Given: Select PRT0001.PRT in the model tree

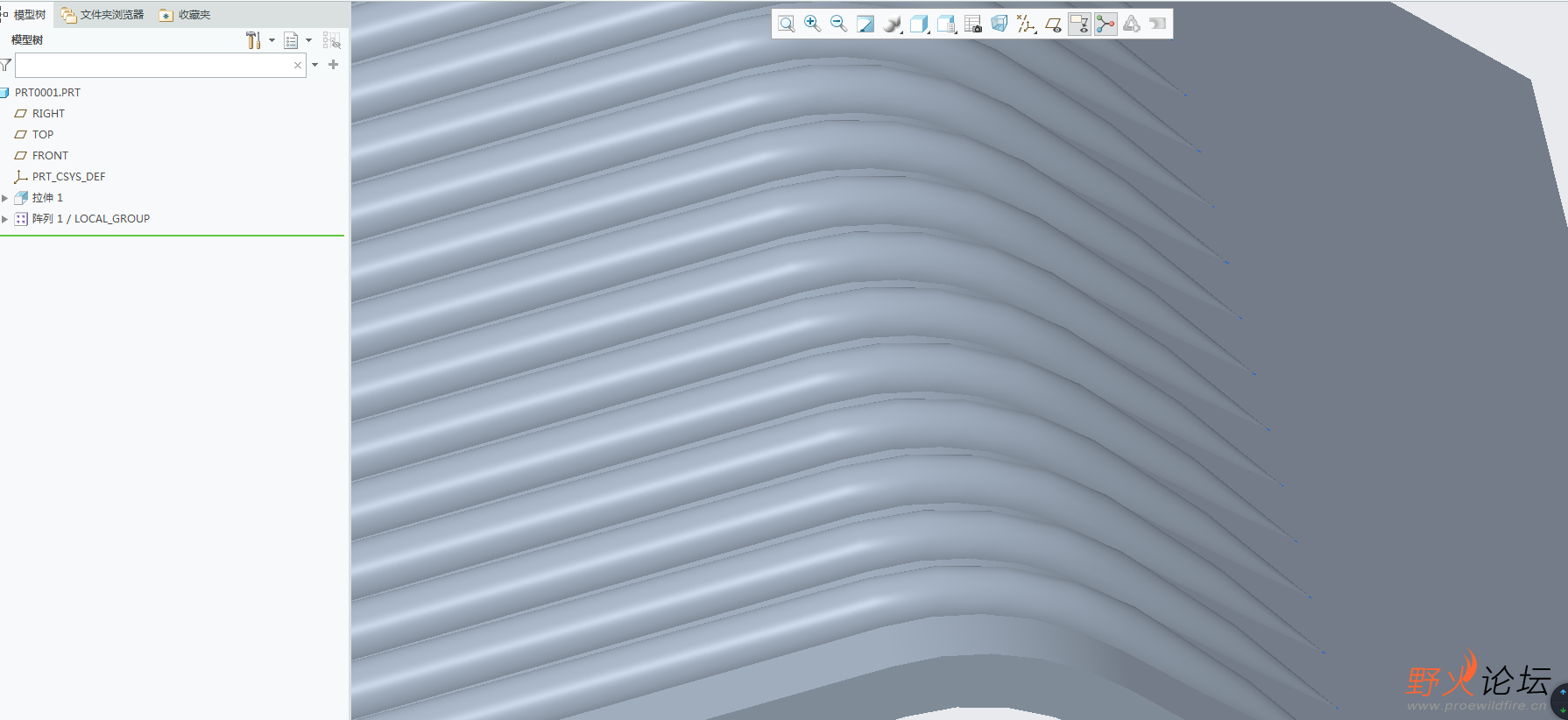Looking at the screenshot, I should pos(47,93).
